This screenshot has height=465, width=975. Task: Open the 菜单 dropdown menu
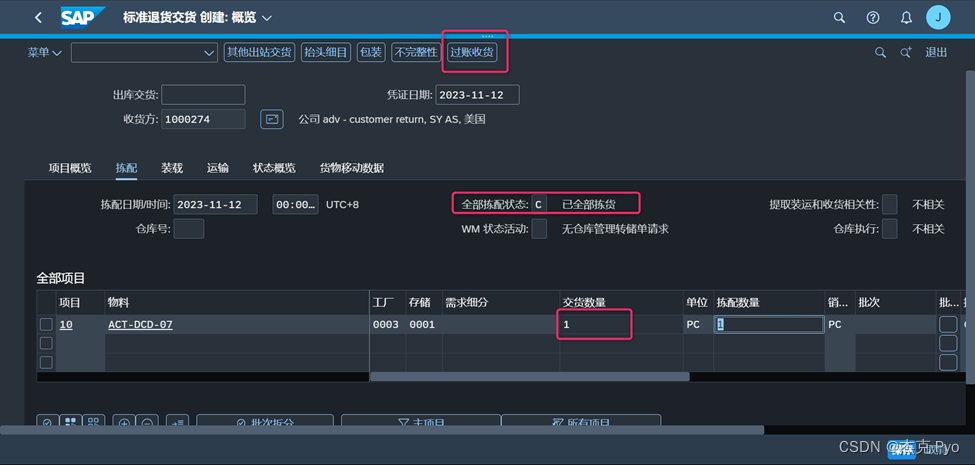(x=45, y=53)
